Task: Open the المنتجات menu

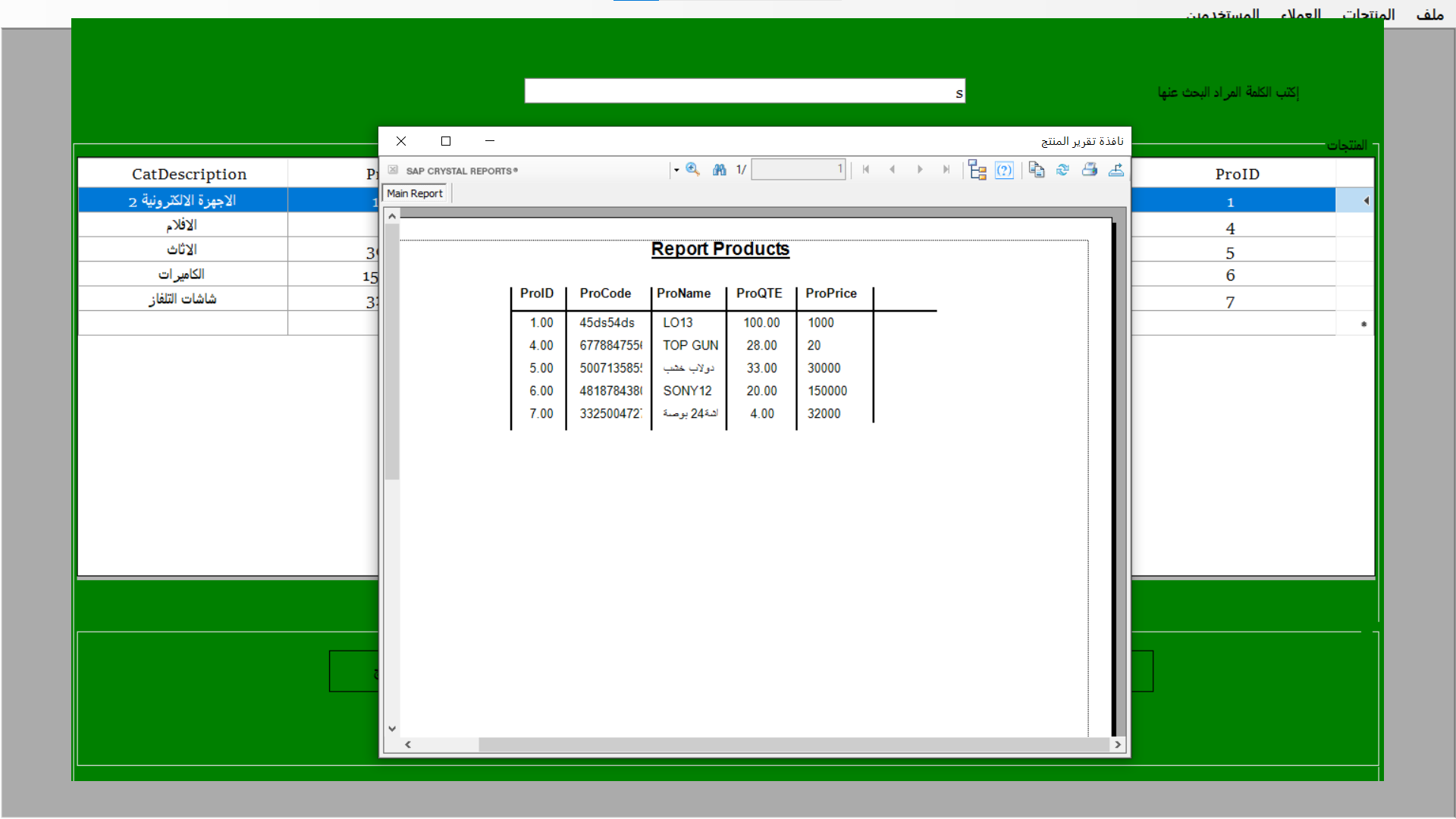Action: pyautogui.click(x=1369, y=14)
